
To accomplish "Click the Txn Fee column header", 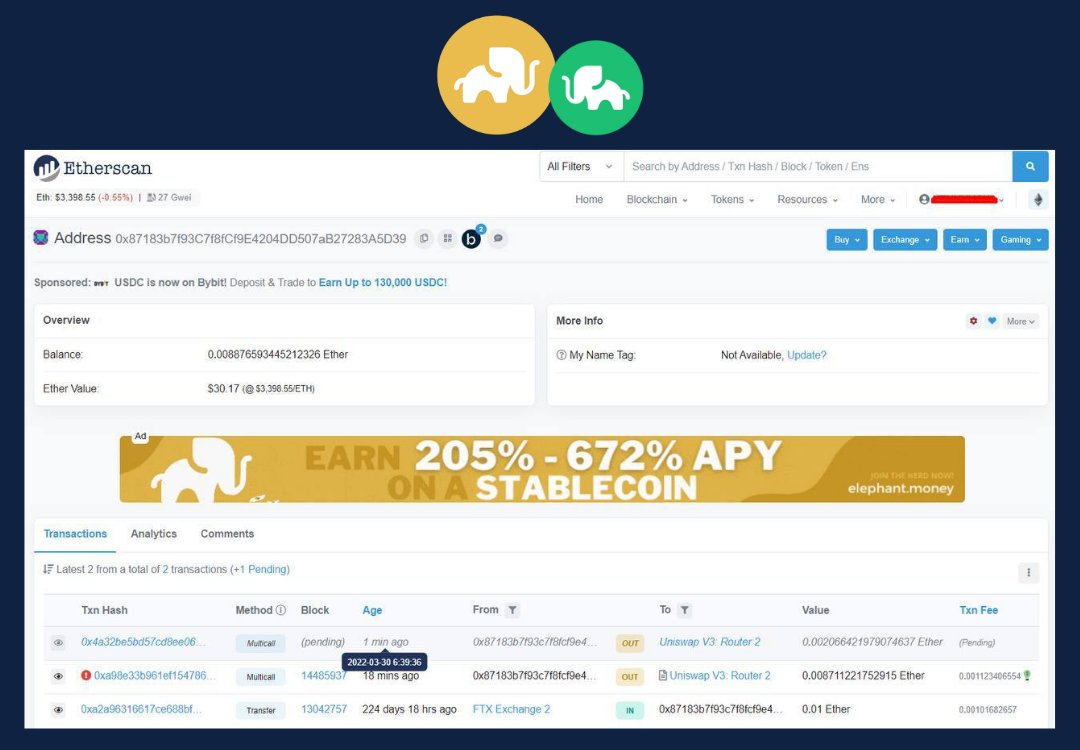I will point(978,610).
